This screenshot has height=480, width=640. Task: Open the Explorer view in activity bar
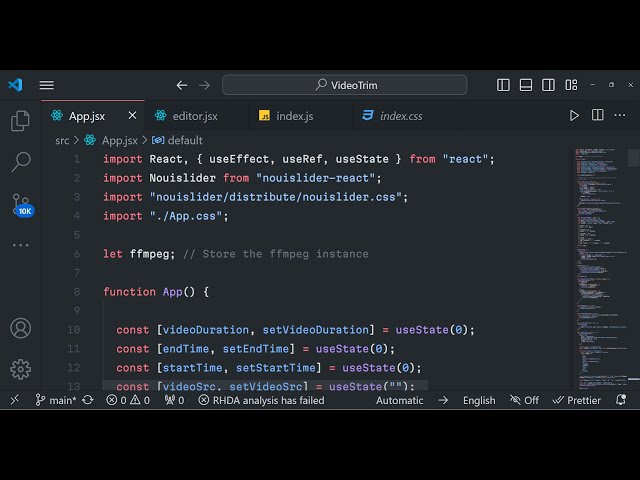tap(20, 121)
